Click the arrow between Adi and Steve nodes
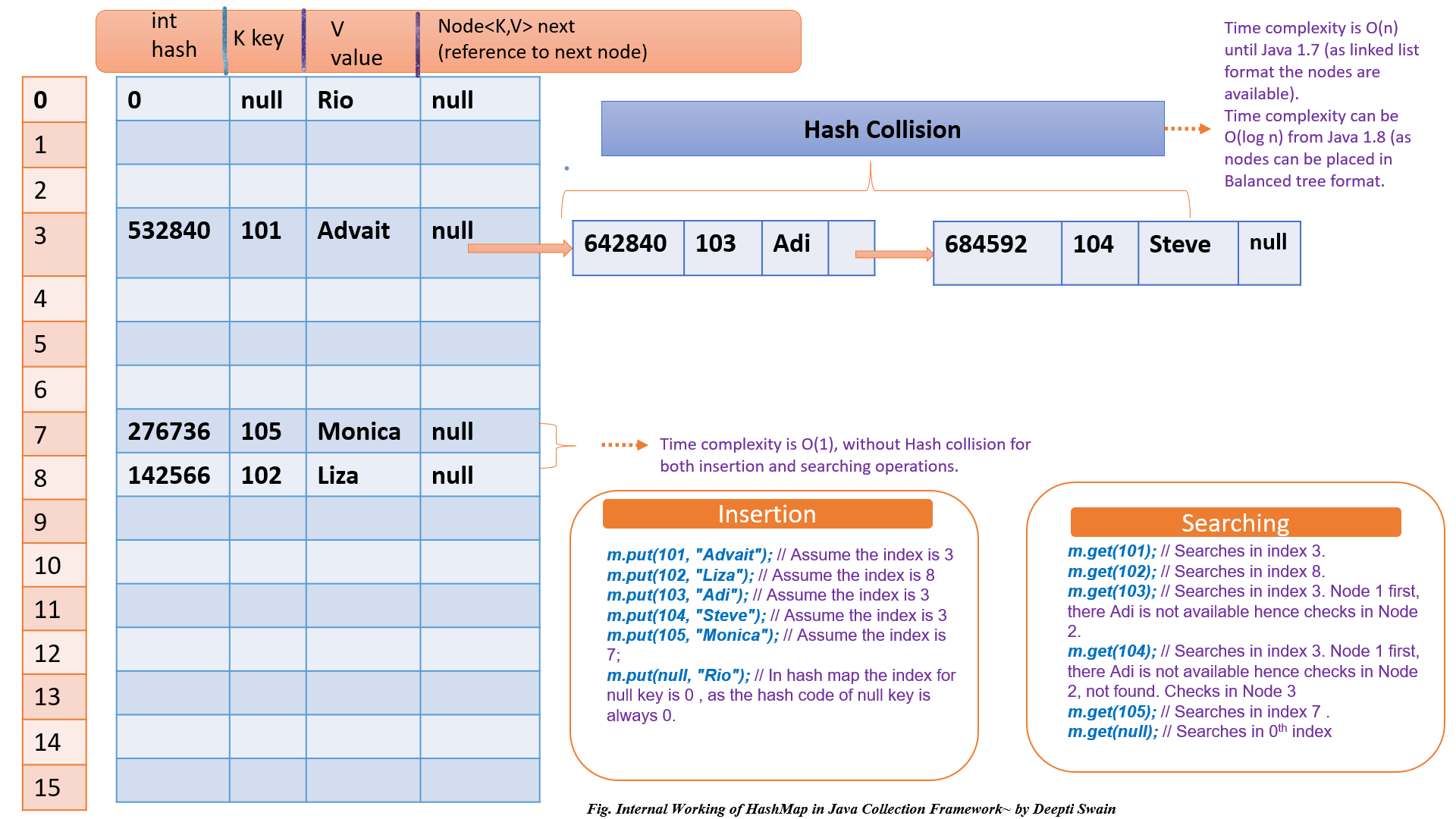 coord(893,254)
